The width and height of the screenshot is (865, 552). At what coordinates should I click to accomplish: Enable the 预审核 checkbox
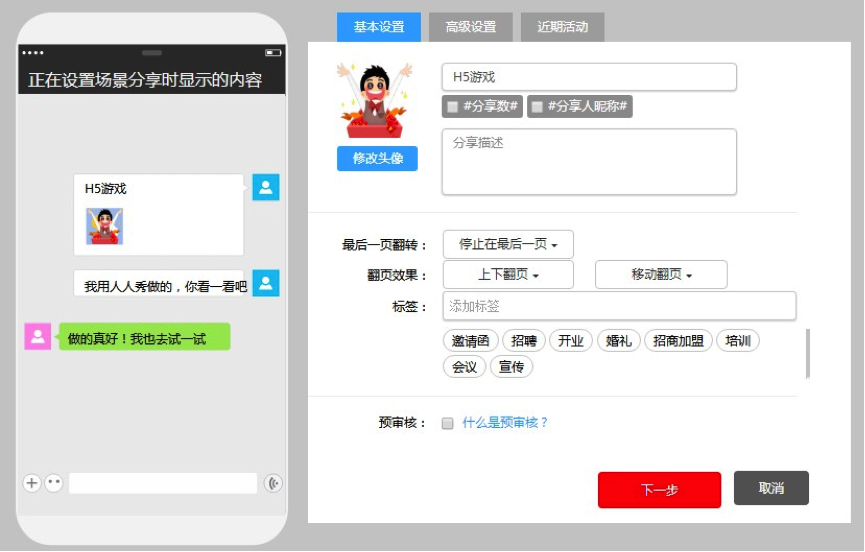tap(447, 423)
